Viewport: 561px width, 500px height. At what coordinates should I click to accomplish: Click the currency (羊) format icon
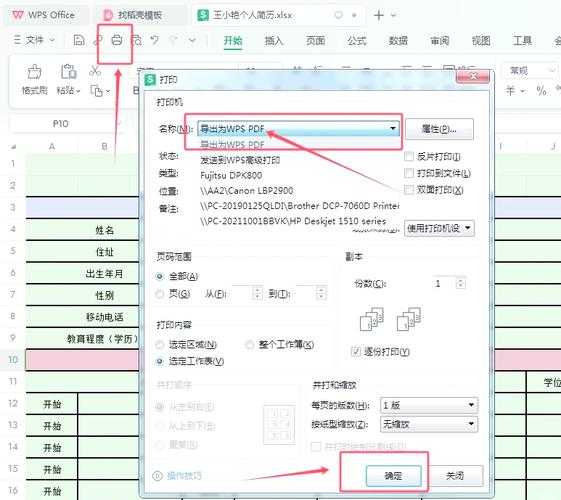click(x=511, y=90)
